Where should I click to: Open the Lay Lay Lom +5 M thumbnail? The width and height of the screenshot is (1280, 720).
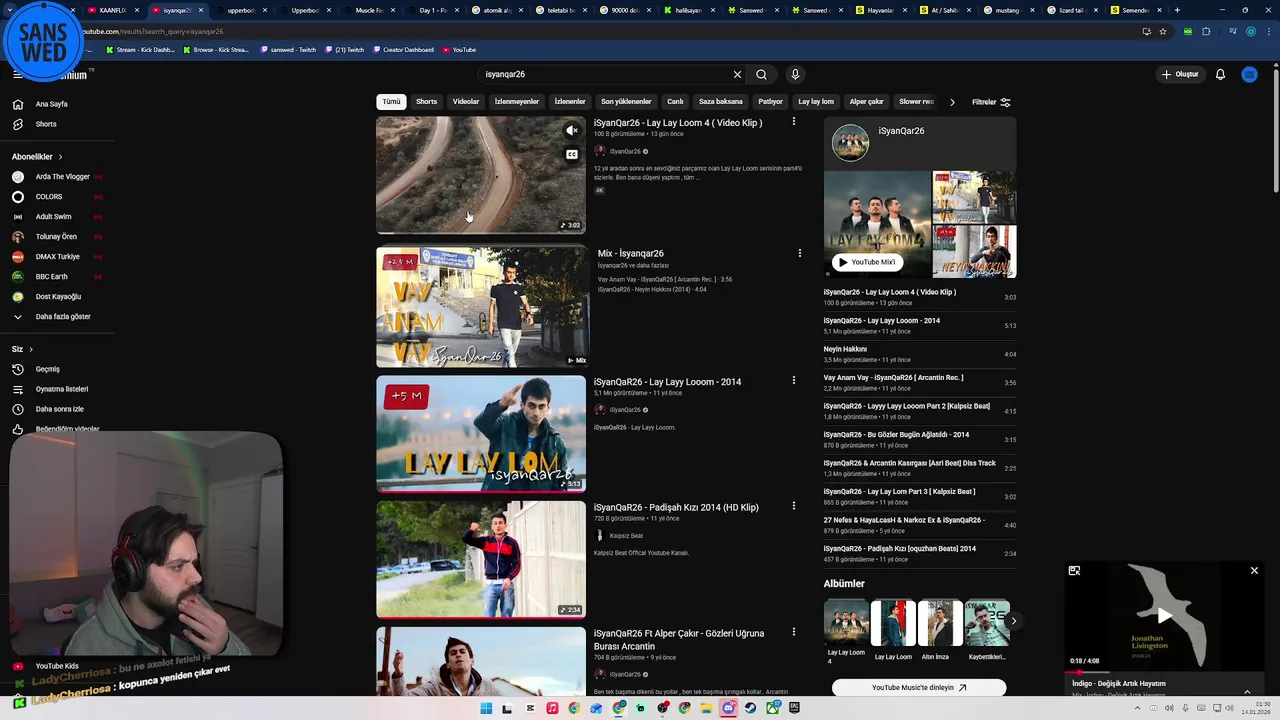481,434
